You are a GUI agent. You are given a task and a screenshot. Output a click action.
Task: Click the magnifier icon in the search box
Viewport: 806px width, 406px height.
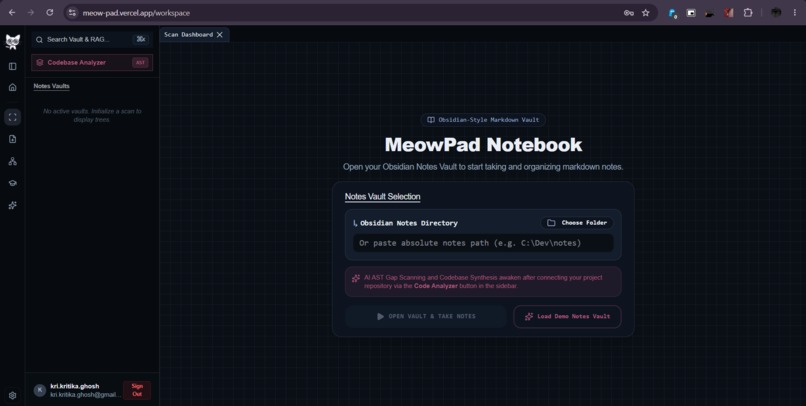coord(39,40)
